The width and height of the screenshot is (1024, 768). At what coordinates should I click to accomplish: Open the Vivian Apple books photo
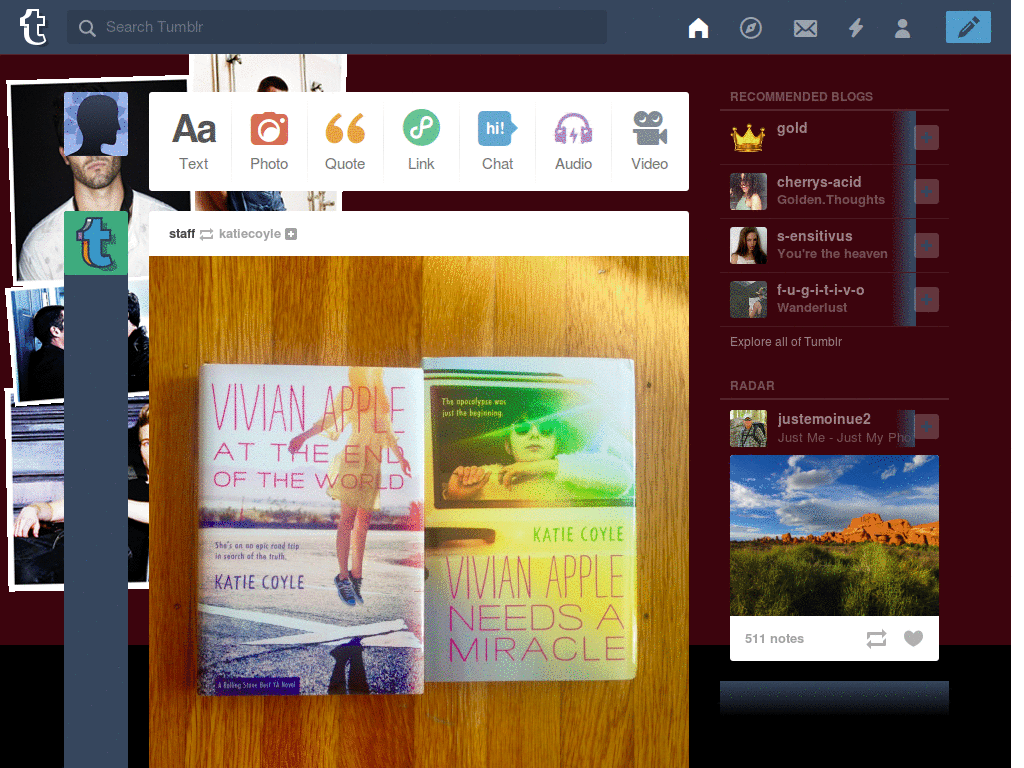point(419,512)
